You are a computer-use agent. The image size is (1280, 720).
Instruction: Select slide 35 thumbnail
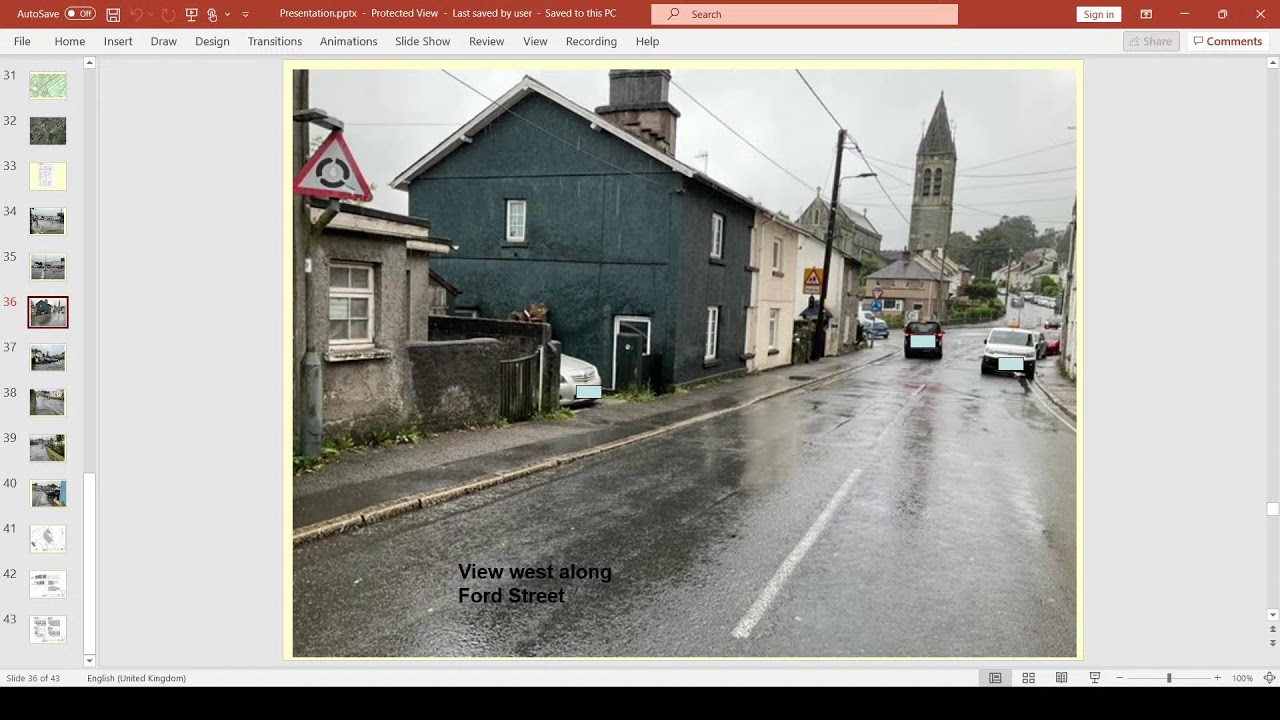tap(48, 266)
